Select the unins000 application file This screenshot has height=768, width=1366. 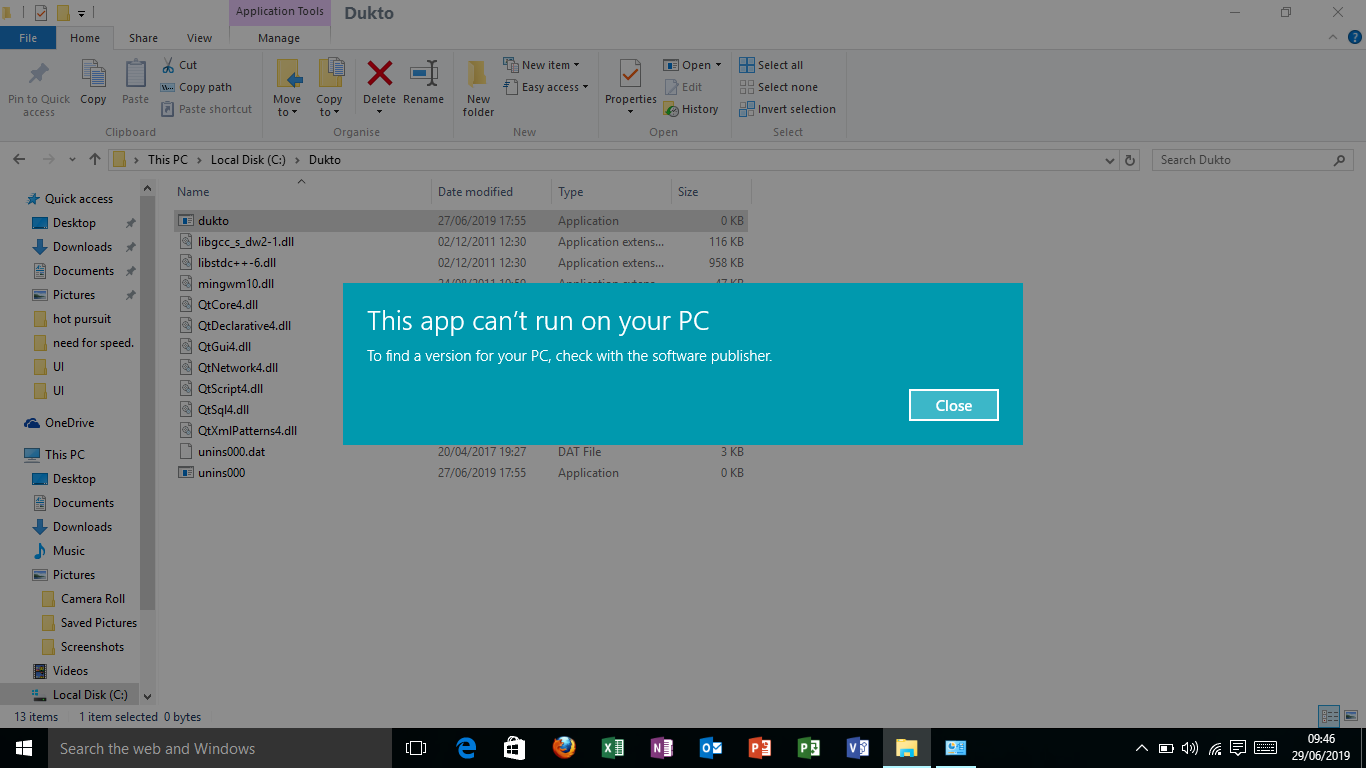tap(460, 473)
